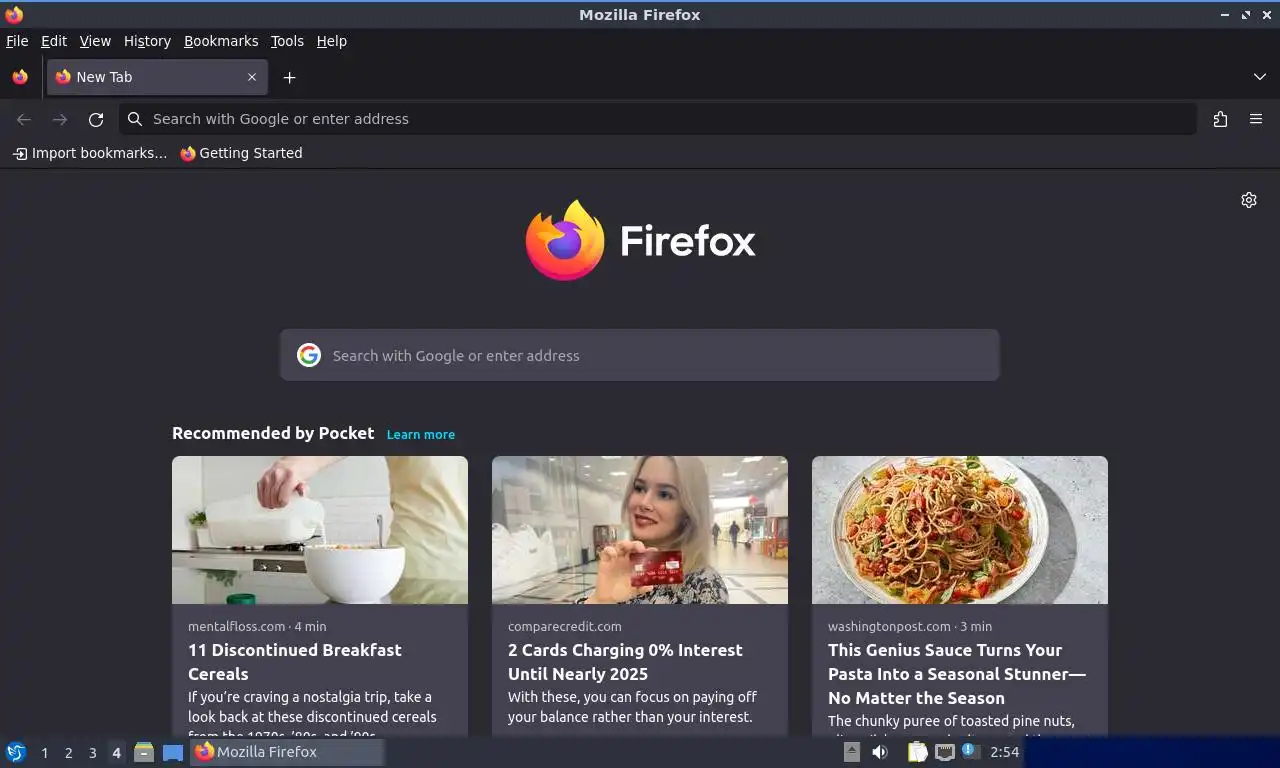Click the mentalfloss.com source text

[x=237, y=626]
